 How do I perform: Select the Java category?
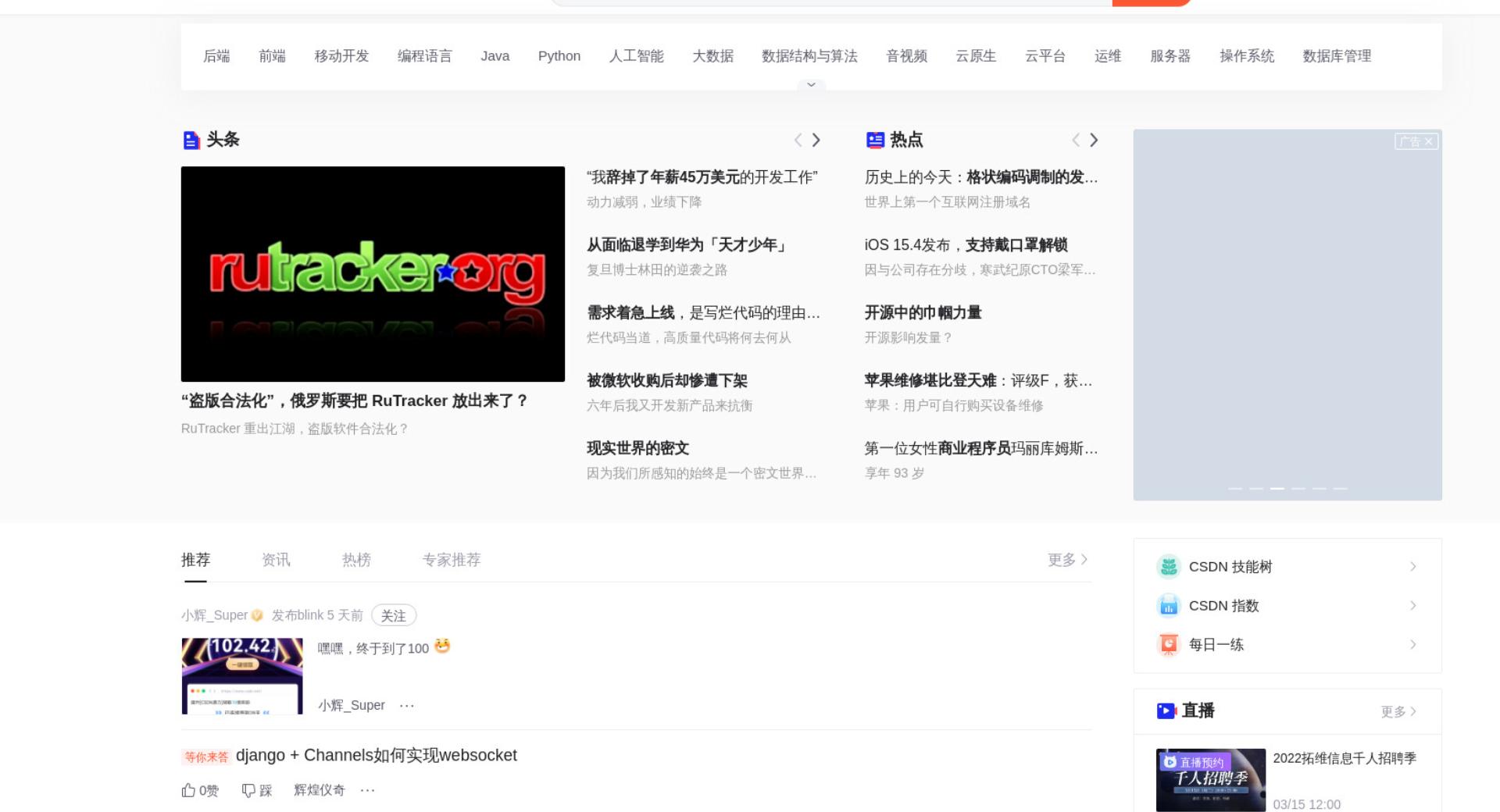pos(495,56)
